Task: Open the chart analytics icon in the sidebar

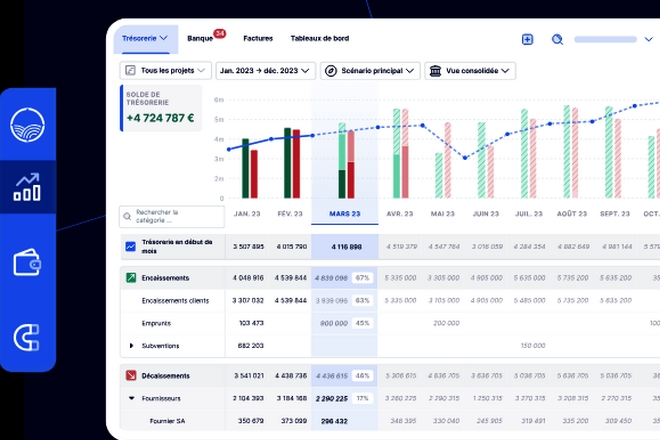Action: pyautogui.click(x=27, y=187)
